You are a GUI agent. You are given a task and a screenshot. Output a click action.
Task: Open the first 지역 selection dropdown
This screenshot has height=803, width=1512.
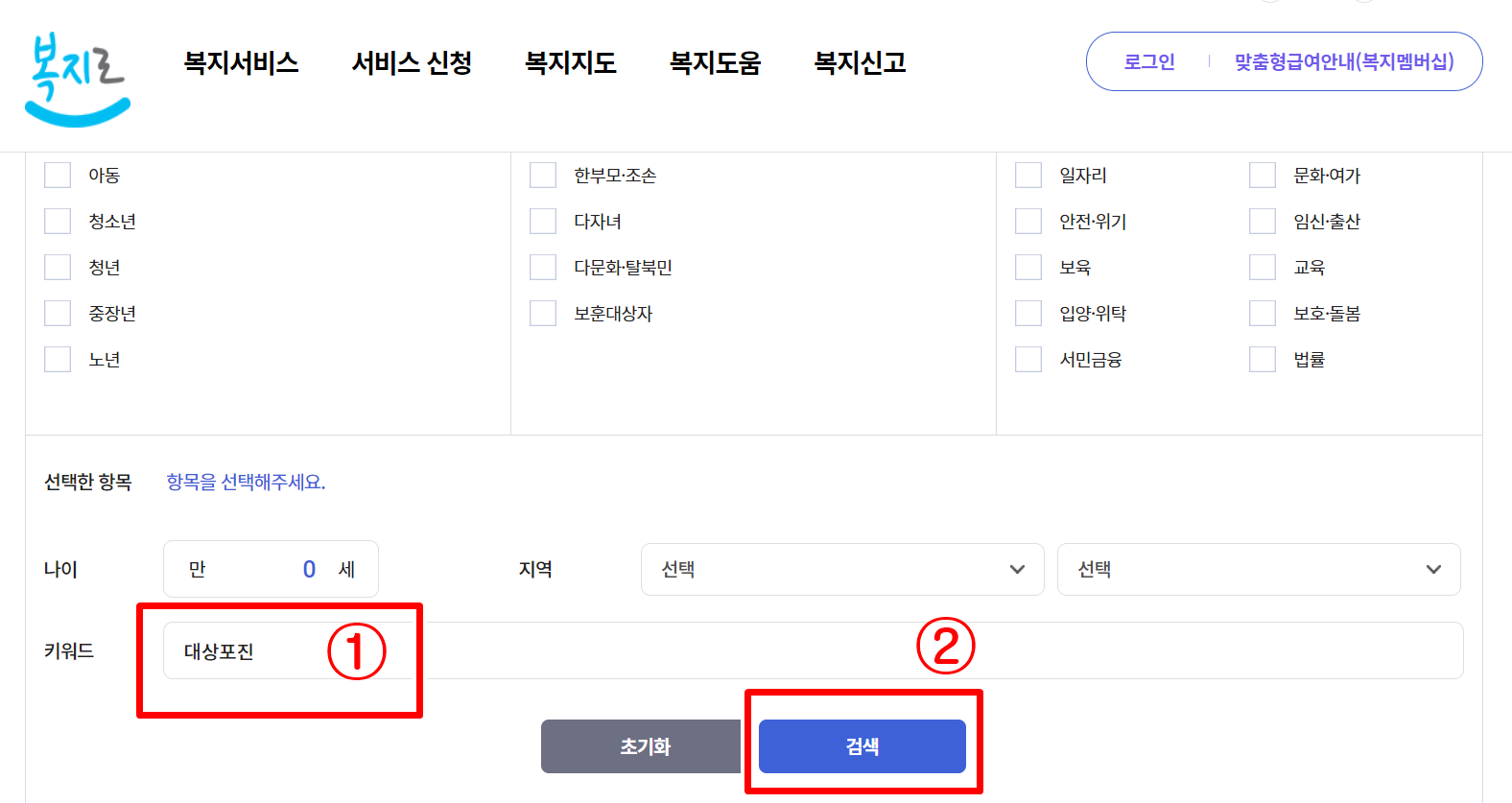(841, 569)
